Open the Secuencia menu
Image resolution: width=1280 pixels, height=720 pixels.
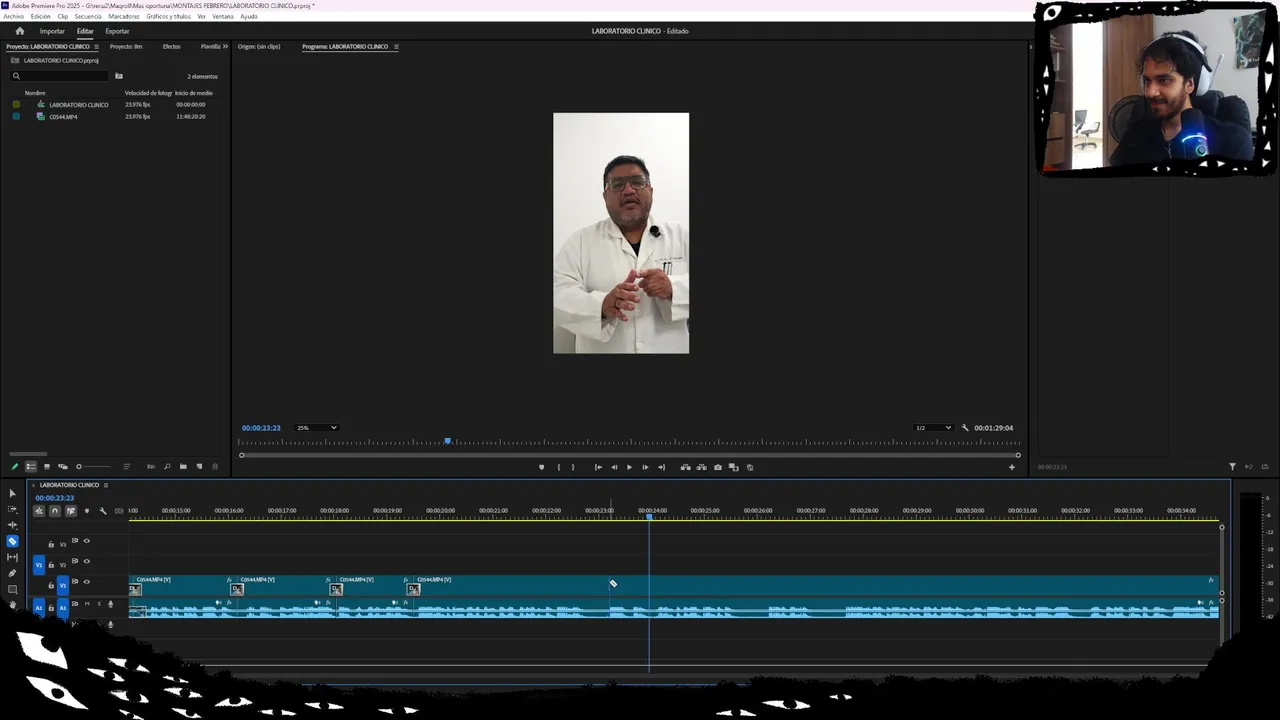(x=88, y=17)
